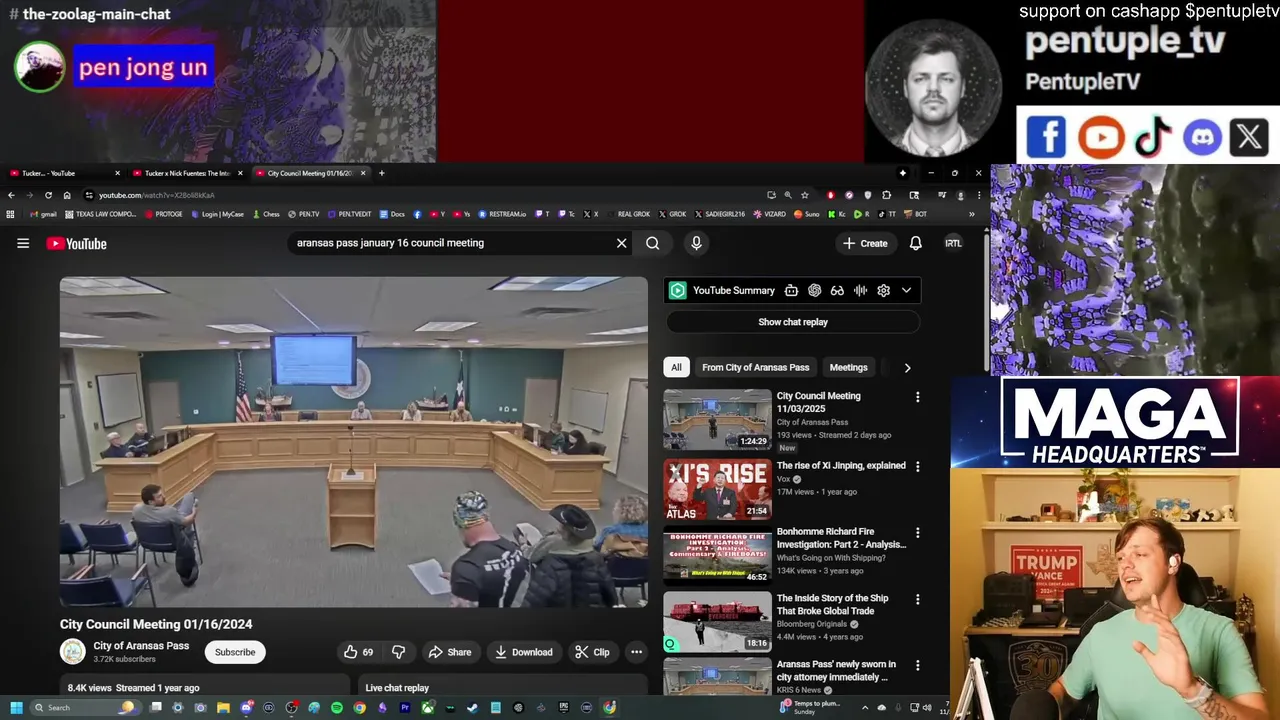
Task: Go to the YouTube home logo
Action: [76, 244]
